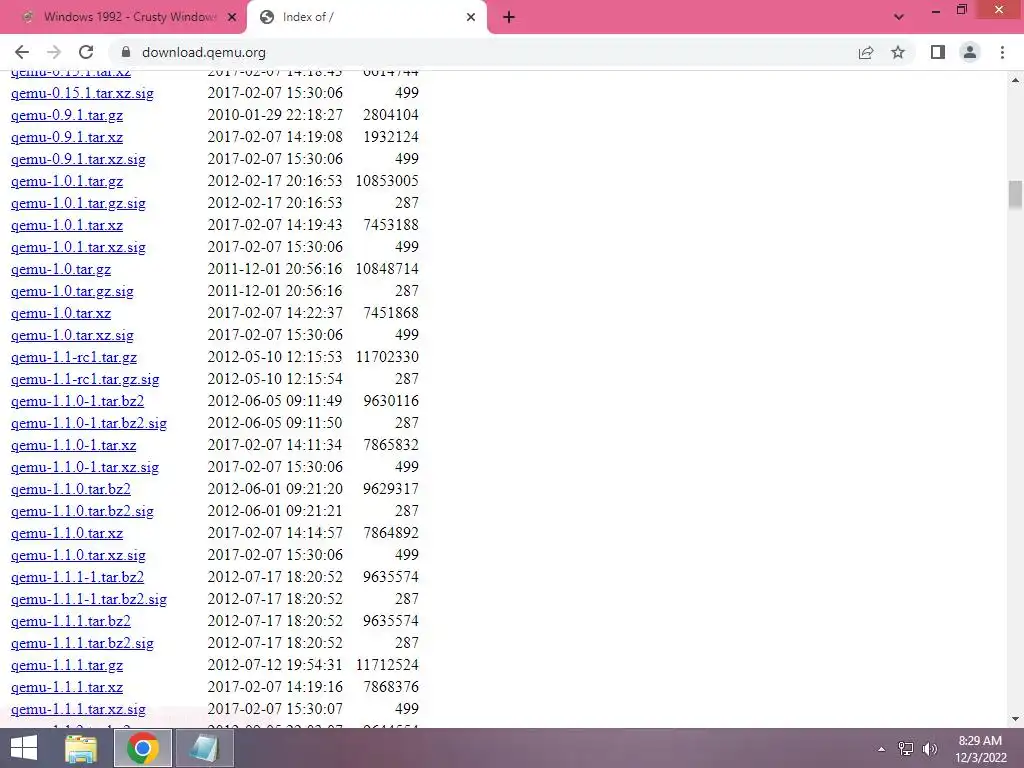Open the qemu-0.9.1.tar.xz link
Screen dimensions: 1024x768
point(67,138)
